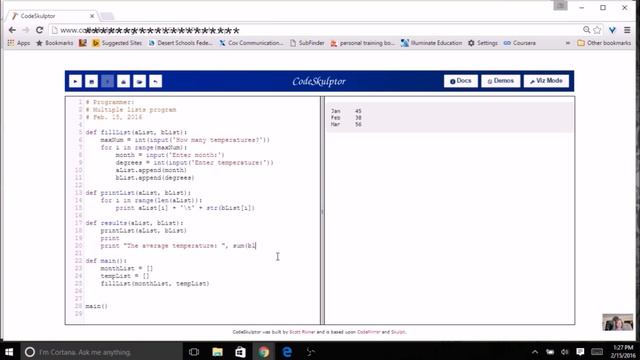The image size is (640, 360).
Task: Download the program with the toolbar download icon
Action: 123,81
